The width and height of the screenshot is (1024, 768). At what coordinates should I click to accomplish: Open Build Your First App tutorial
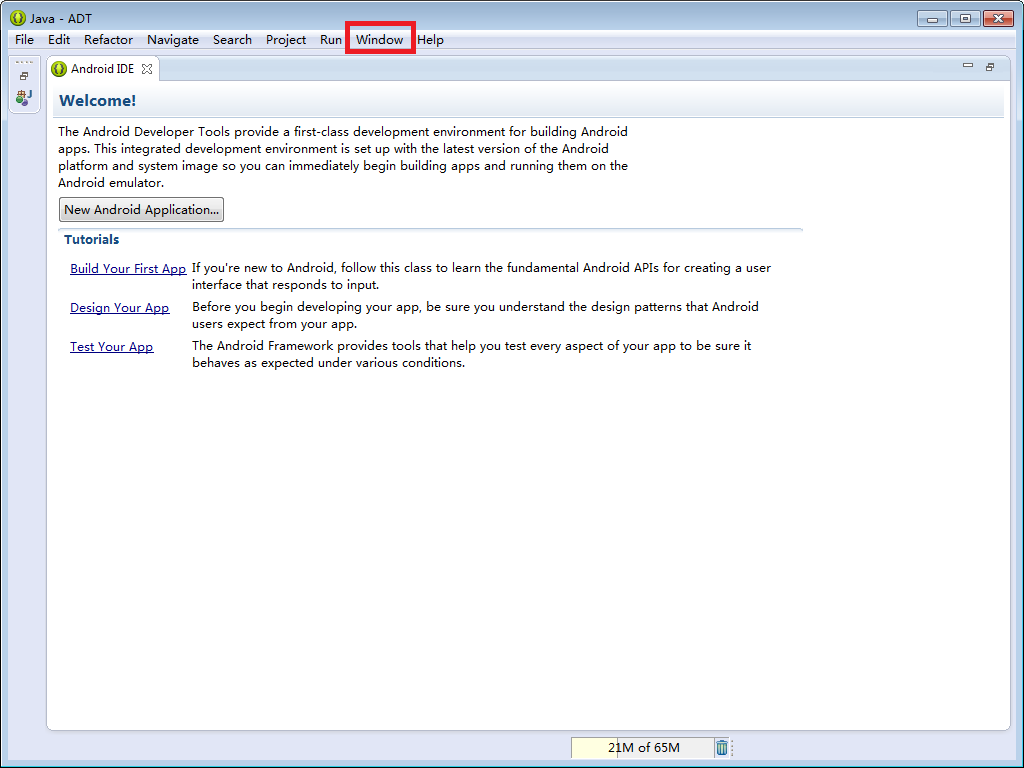pyautogui.click(x=128, y=268)
